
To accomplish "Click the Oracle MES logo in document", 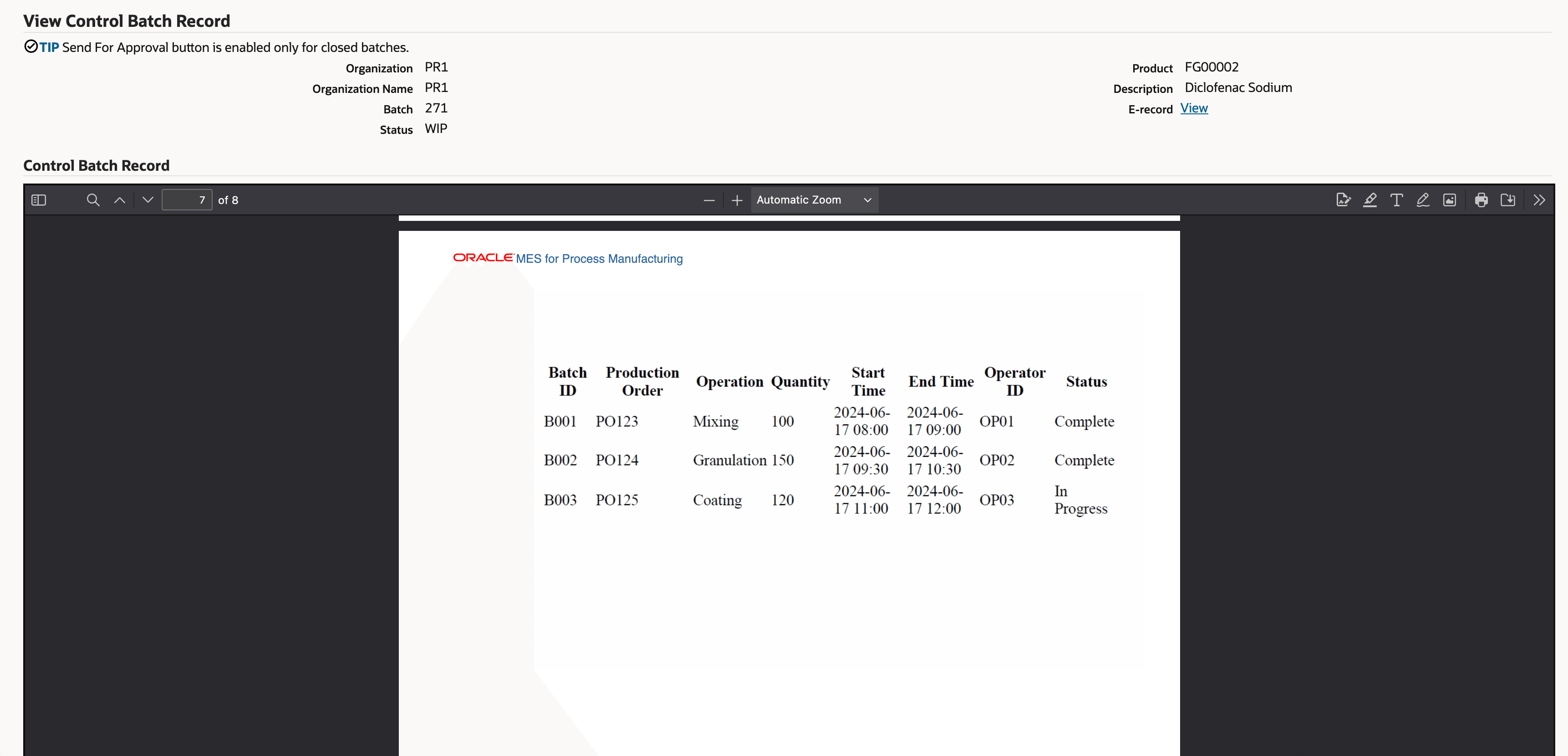I will coord(484,257).
